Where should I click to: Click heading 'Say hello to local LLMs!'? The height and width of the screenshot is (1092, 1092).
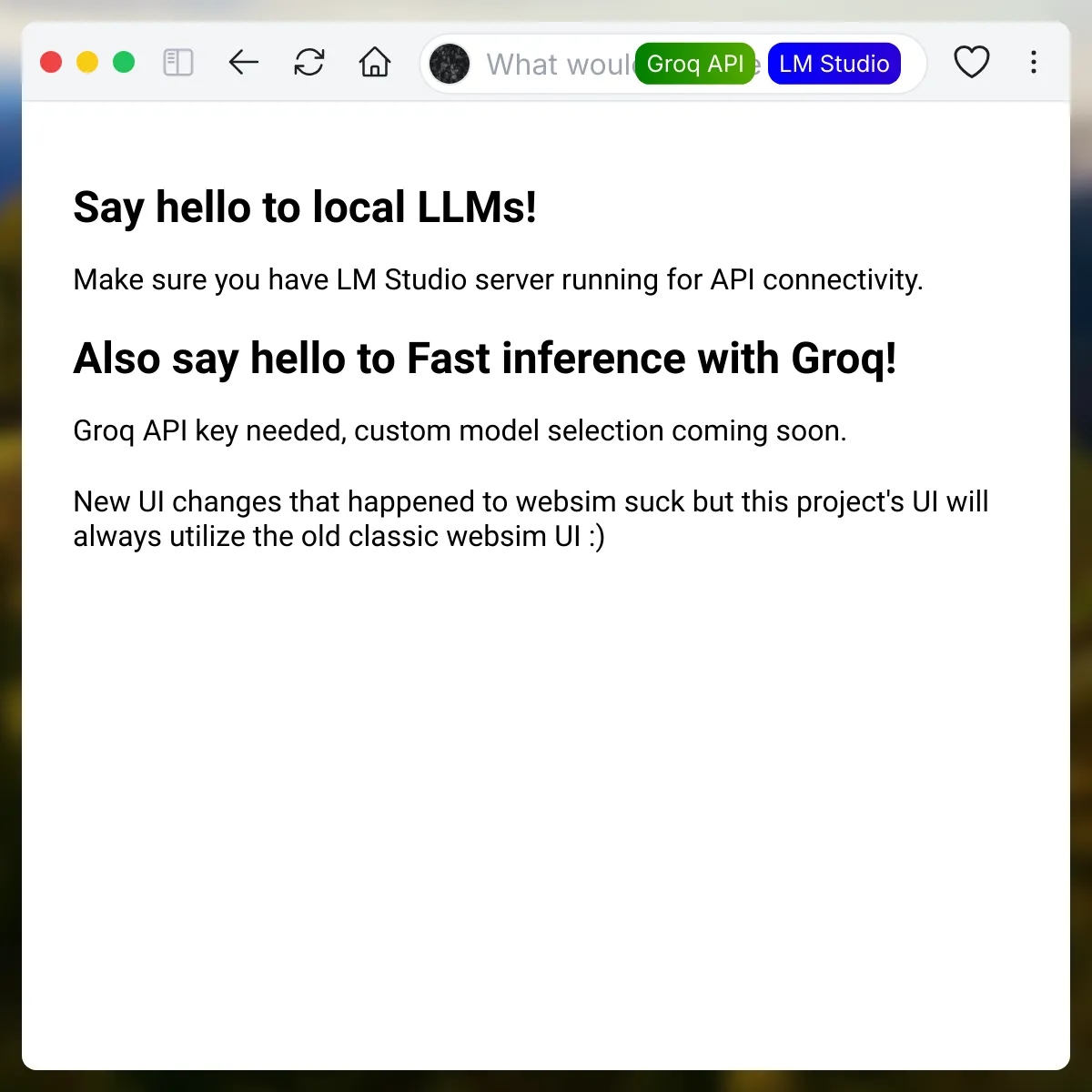click(305, 207)
